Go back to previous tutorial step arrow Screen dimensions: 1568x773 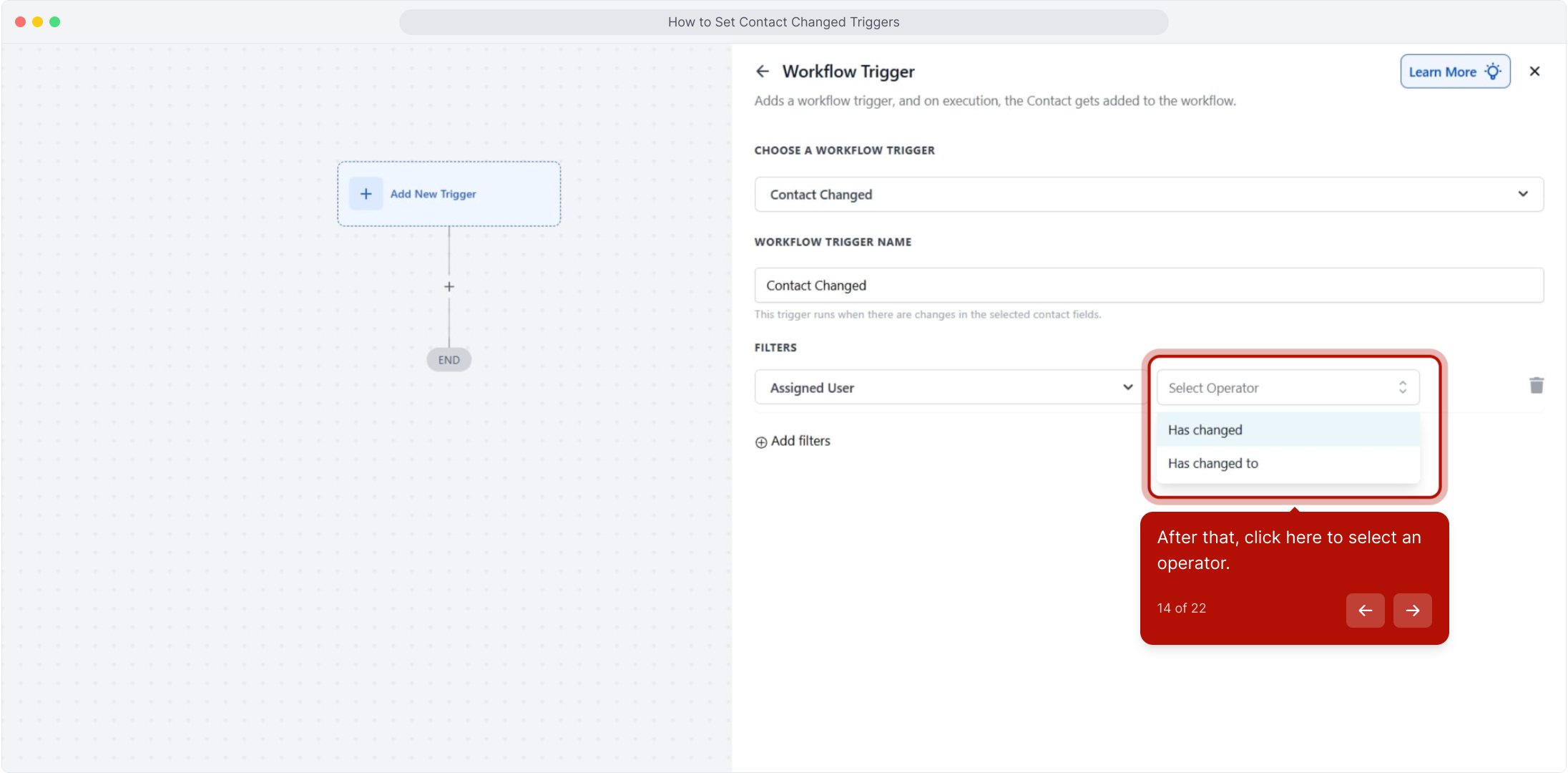1365,611
